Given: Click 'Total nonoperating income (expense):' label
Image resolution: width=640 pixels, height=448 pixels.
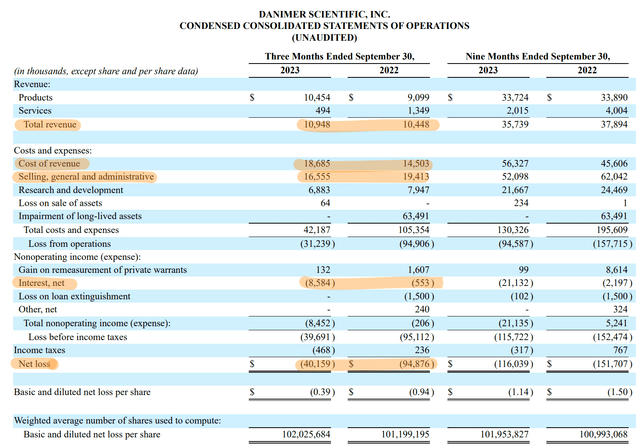Looking at the screenshot, I should point(97,324).
